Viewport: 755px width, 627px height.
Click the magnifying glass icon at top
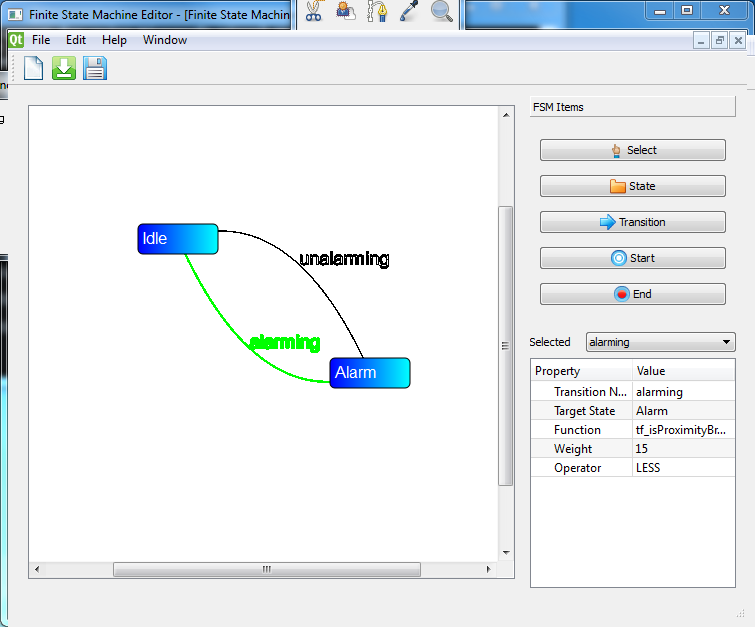441,11
